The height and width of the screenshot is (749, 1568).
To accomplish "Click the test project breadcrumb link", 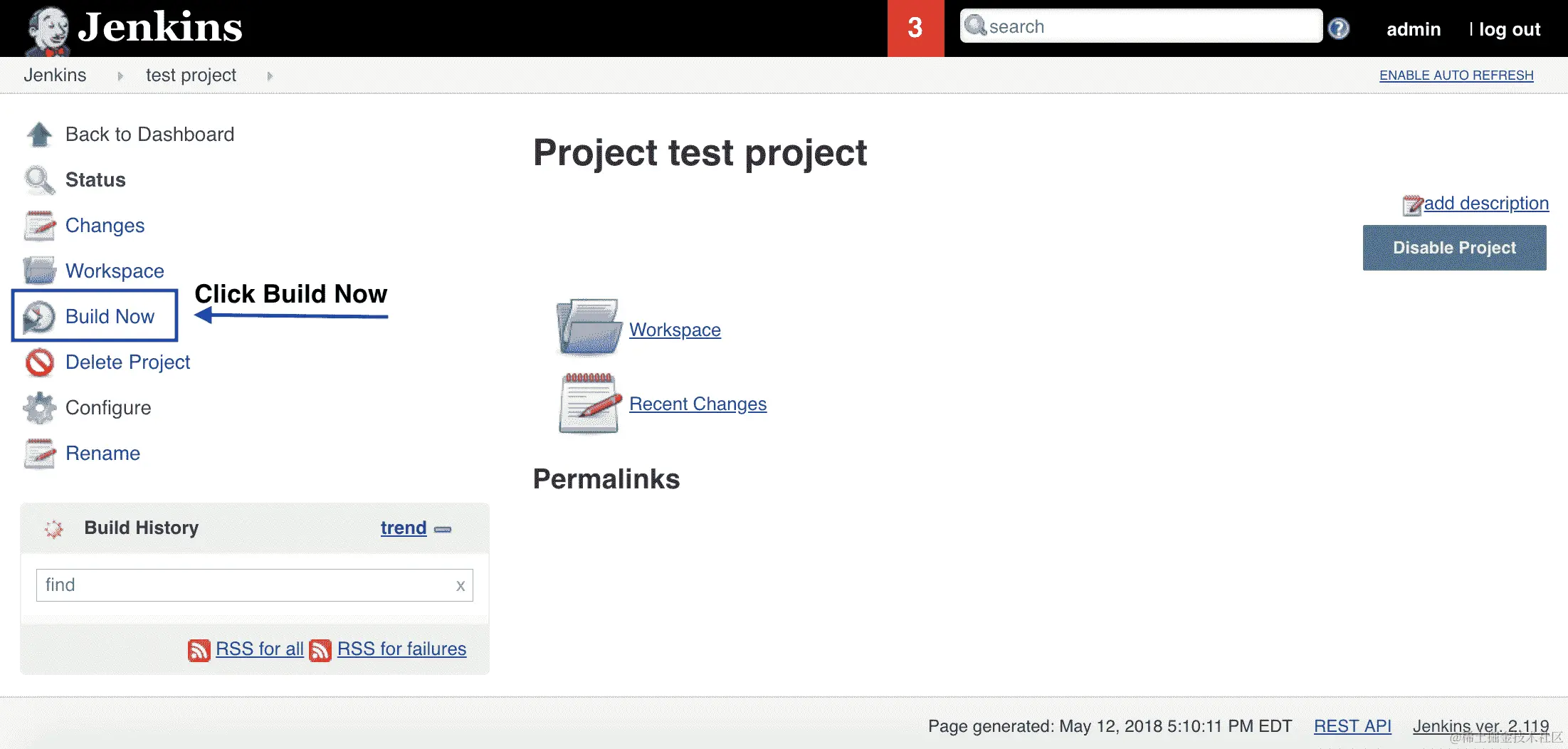I will point(191,75).
